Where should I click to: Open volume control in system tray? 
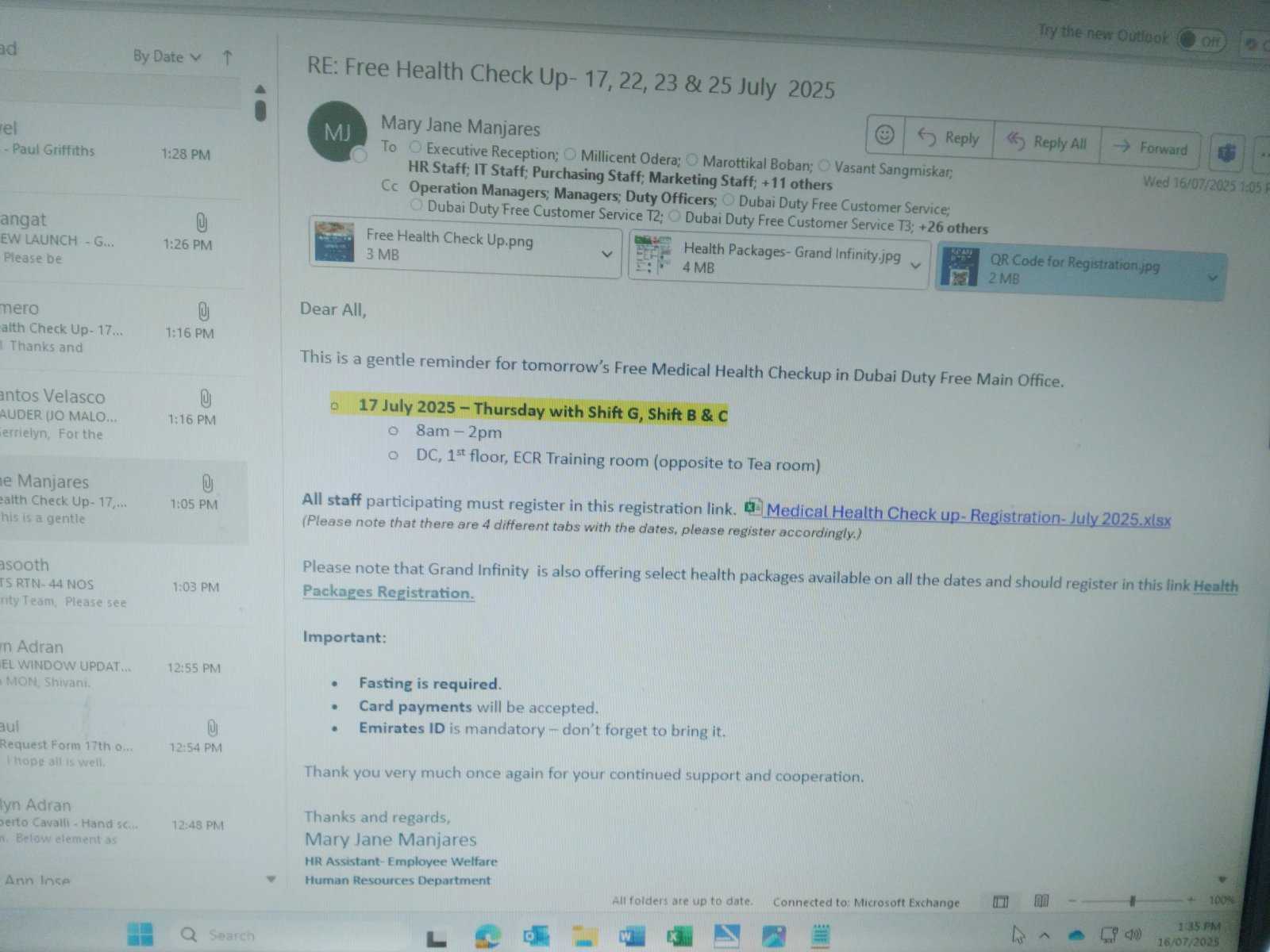click(1133, 934)
